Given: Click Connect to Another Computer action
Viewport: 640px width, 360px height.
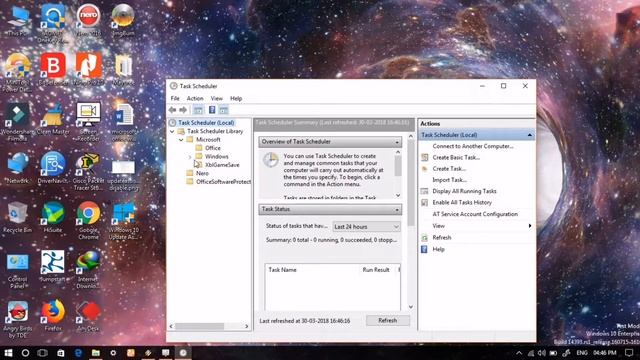Looking at the screenshot, I should [x=473, y=146].
